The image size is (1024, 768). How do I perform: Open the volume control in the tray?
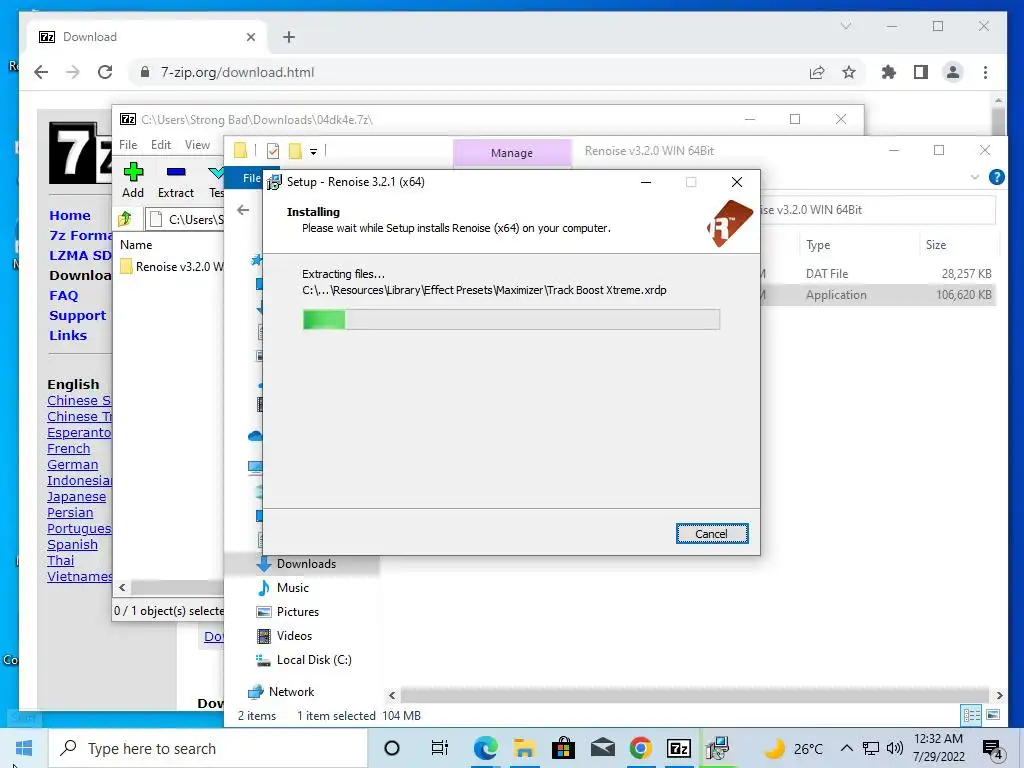[x=895, y=748]
